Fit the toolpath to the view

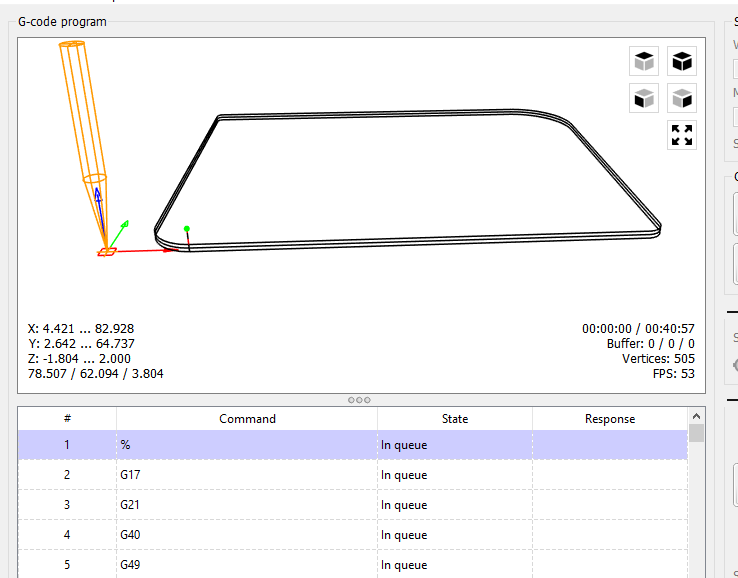pos(682,136)
